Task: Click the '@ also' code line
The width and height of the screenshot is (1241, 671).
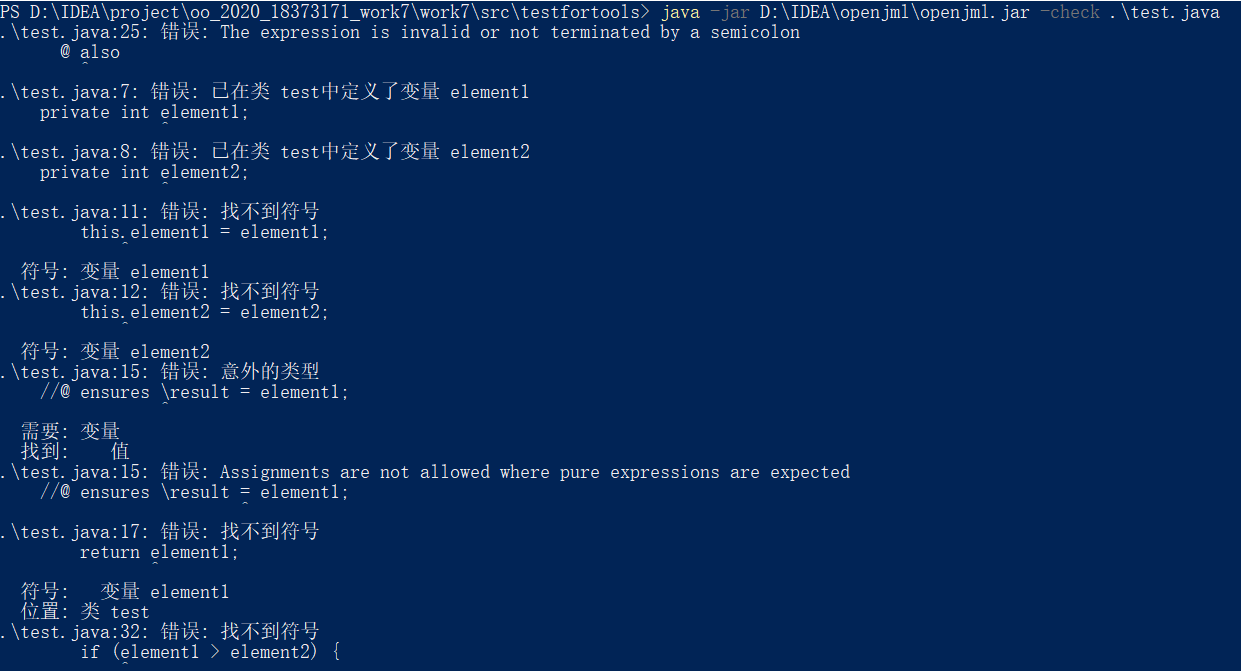Action: 90,52
